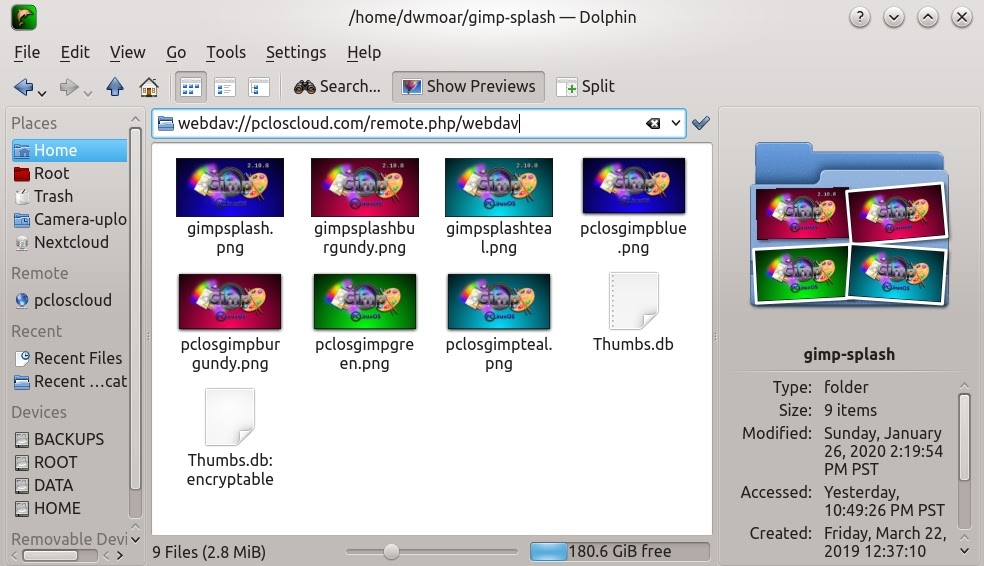Select the Thumbs.db:encryptable file icon

[x=230, y=417]
